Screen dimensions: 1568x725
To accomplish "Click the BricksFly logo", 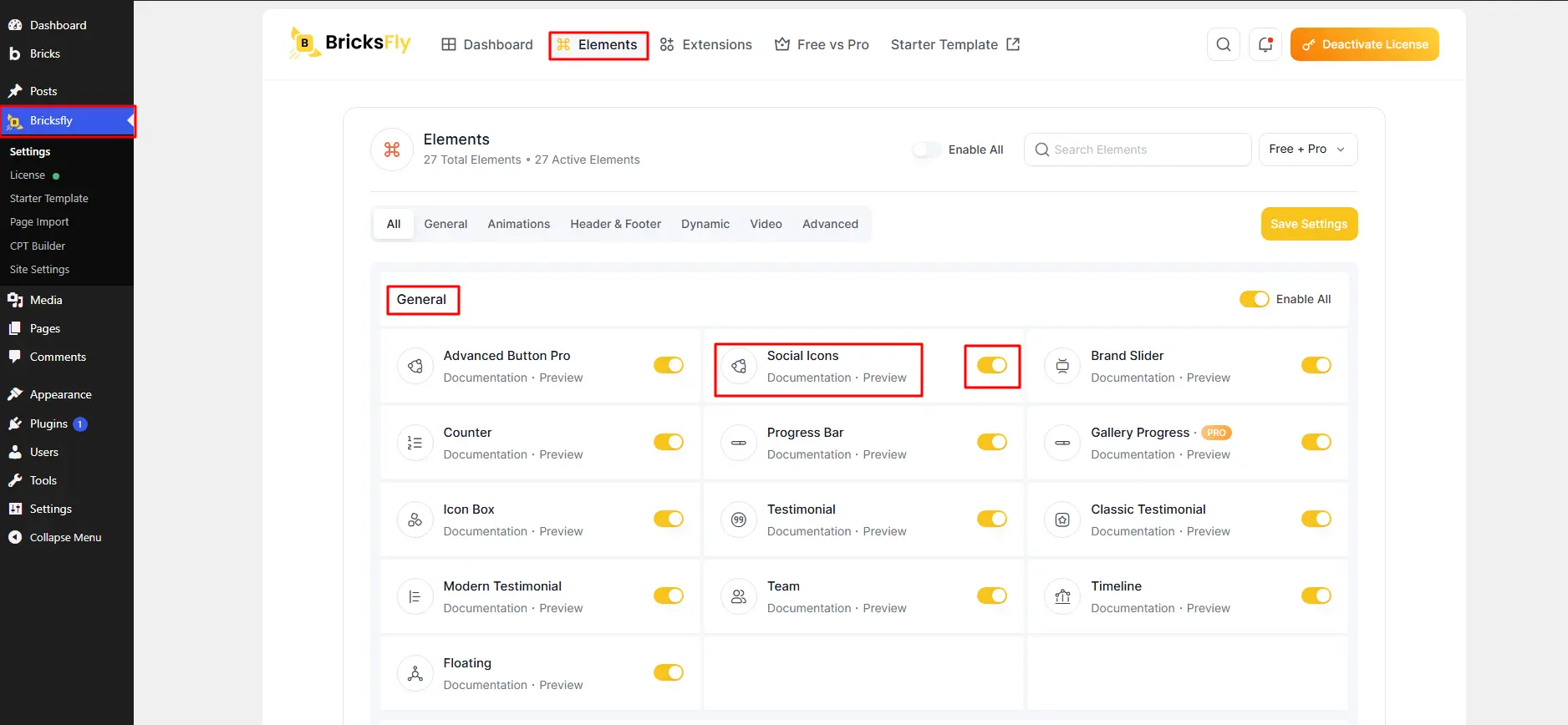I will tap(350, 43).
